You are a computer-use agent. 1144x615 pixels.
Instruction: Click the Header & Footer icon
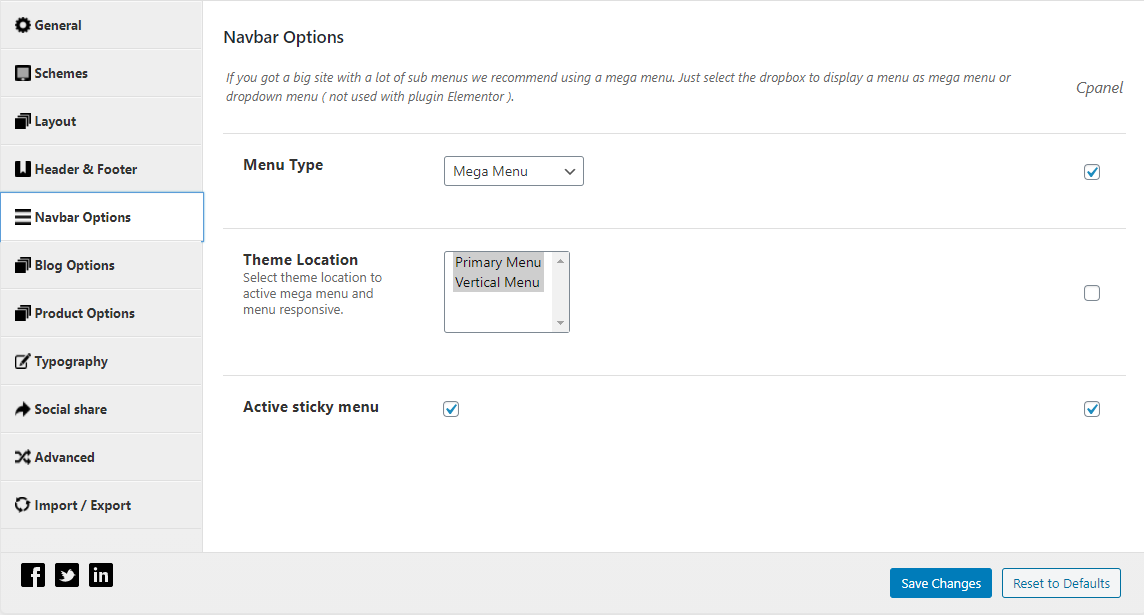coord(23,169)
